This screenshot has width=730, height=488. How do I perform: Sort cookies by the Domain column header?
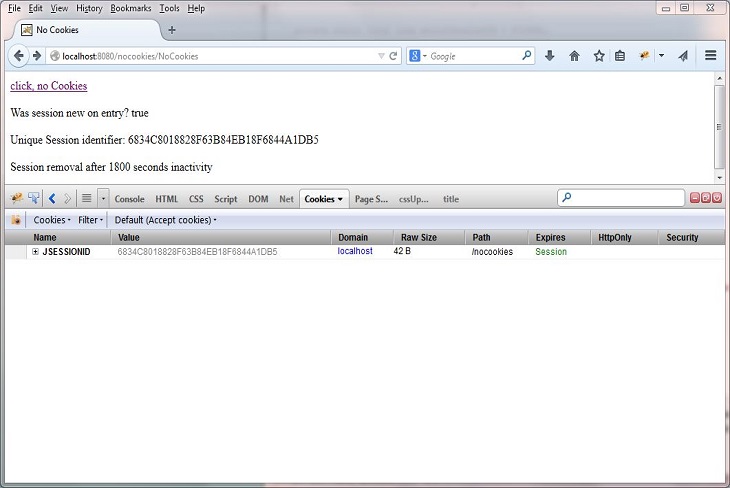(x=362, y=237)
